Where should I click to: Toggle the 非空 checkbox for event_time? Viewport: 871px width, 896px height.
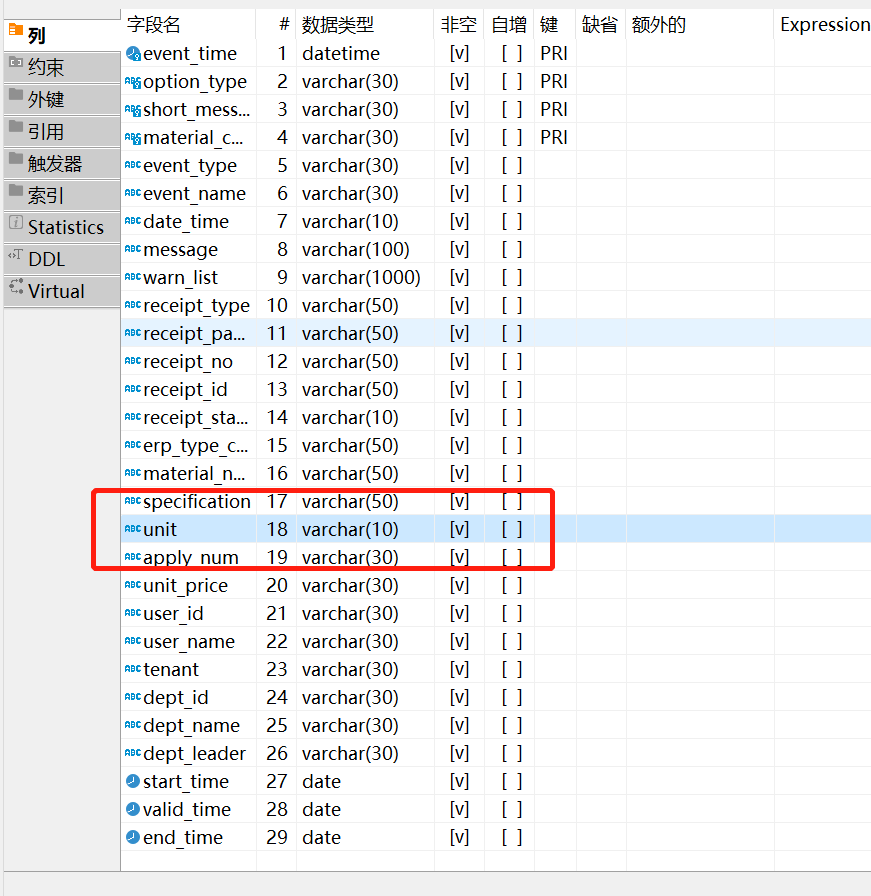[459, 54]
